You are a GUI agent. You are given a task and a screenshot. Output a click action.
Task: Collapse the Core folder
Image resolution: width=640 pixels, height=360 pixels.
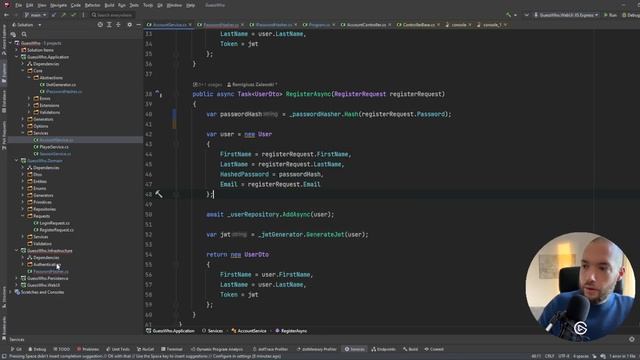pos(23,71)
